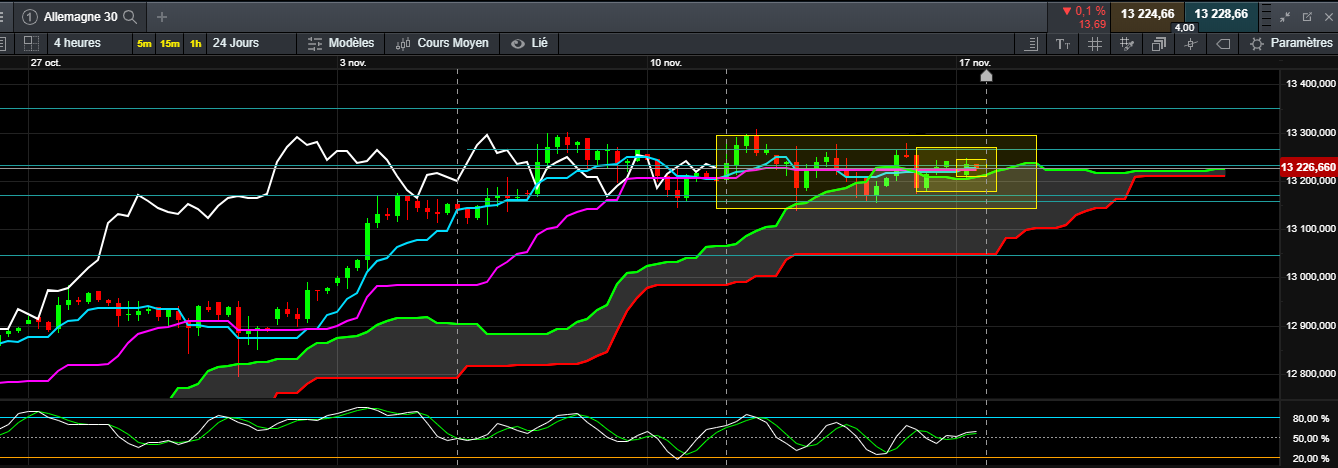Toggle the crosshair cursor tool
The image size is (1338, 468).
click(x=1190, y=44)
